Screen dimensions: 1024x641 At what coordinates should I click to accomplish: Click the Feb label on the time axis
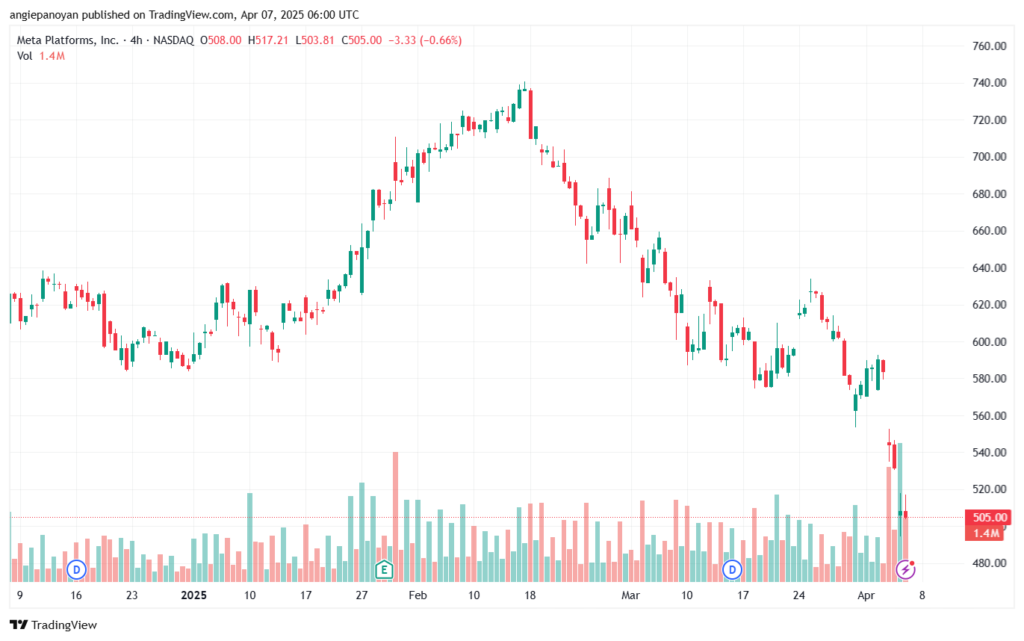[417, 595]
